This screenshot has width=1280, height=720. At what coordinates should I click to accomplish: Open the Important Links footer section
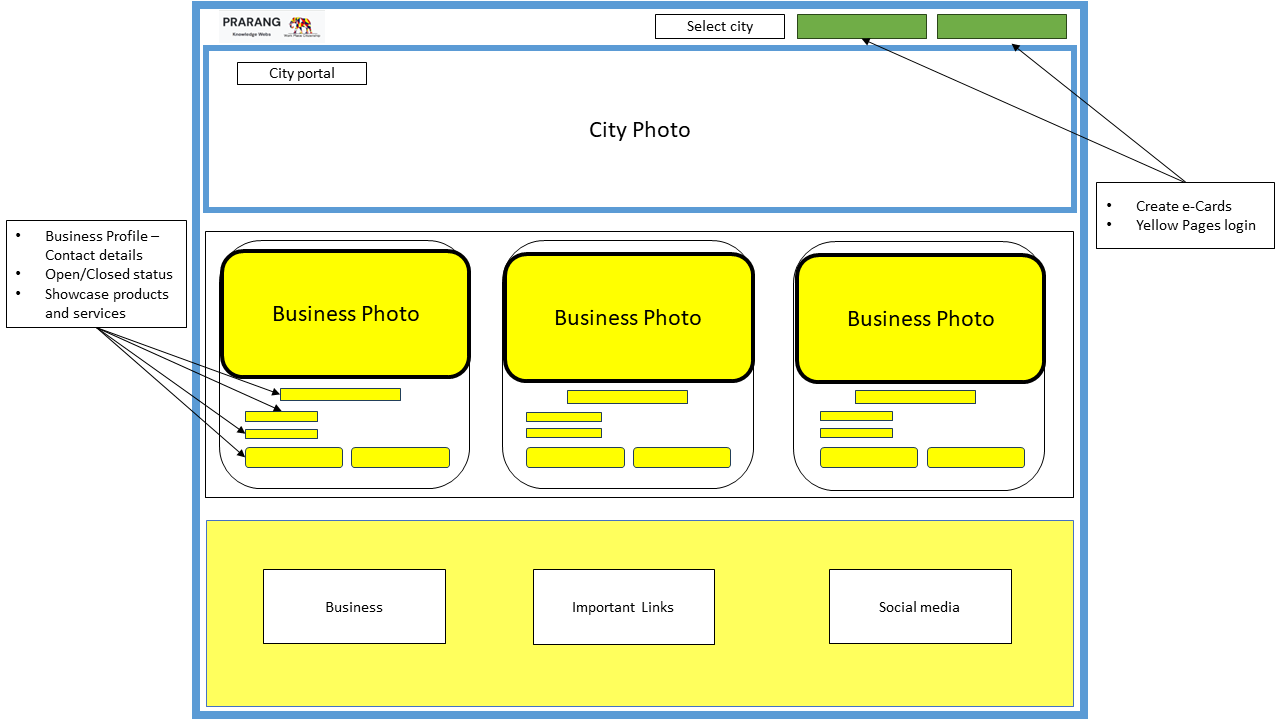623,606
